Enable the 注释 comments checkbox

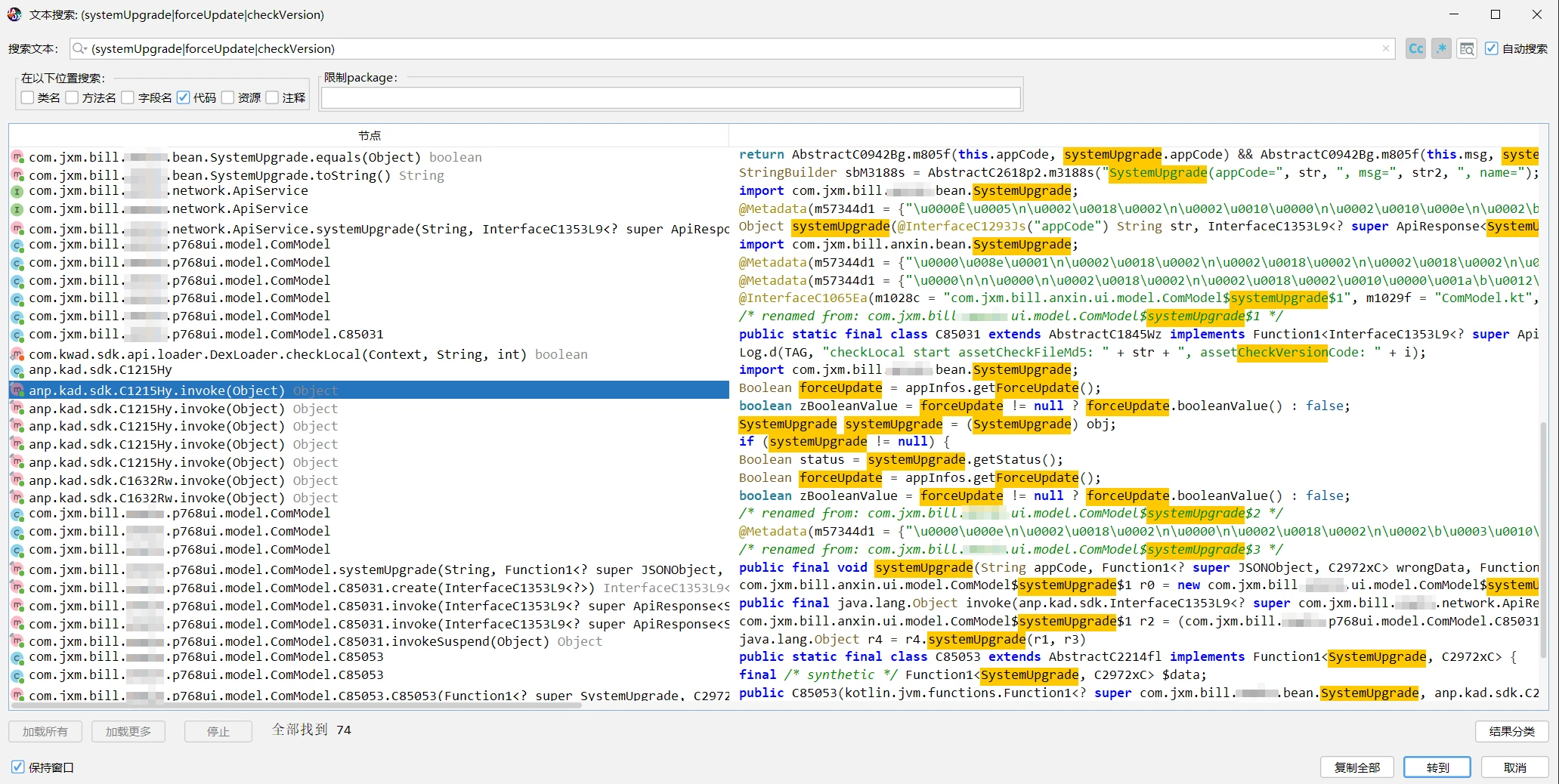tap(273, 97)
